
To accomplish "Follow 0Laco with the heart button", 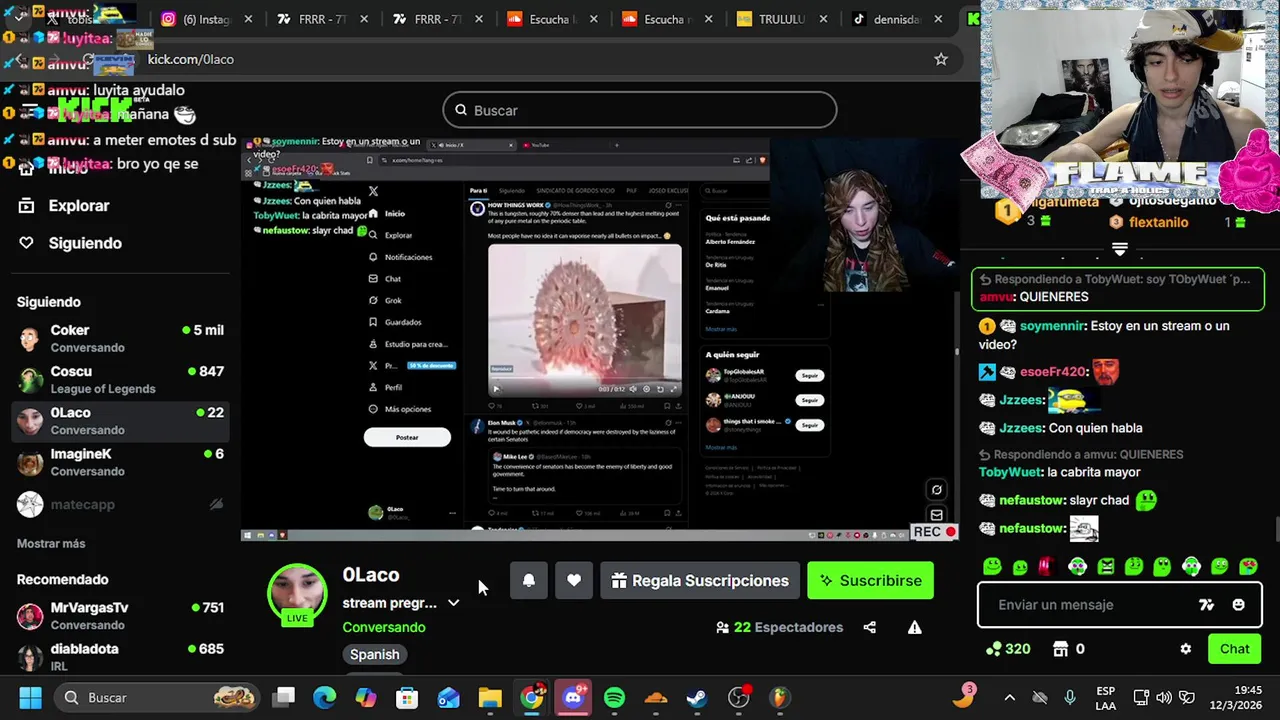I will (574, 580).
